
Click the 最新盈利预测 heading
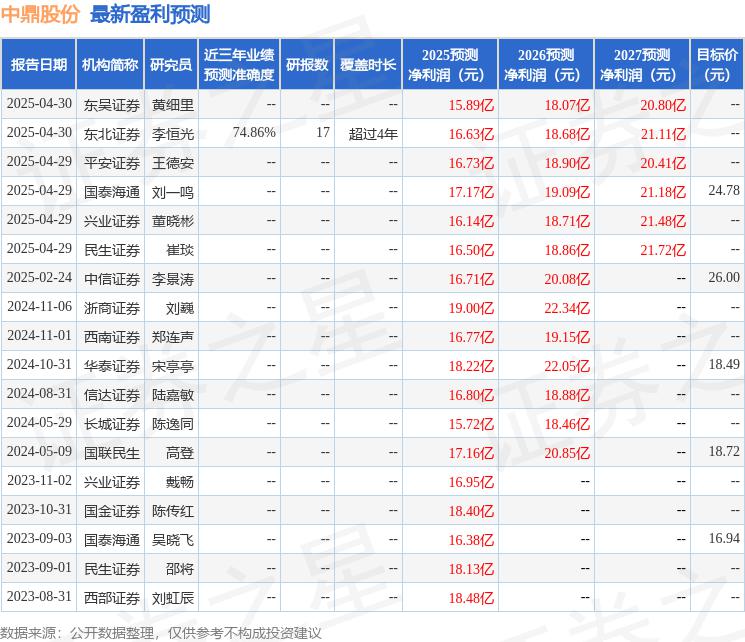click(150, 14)
